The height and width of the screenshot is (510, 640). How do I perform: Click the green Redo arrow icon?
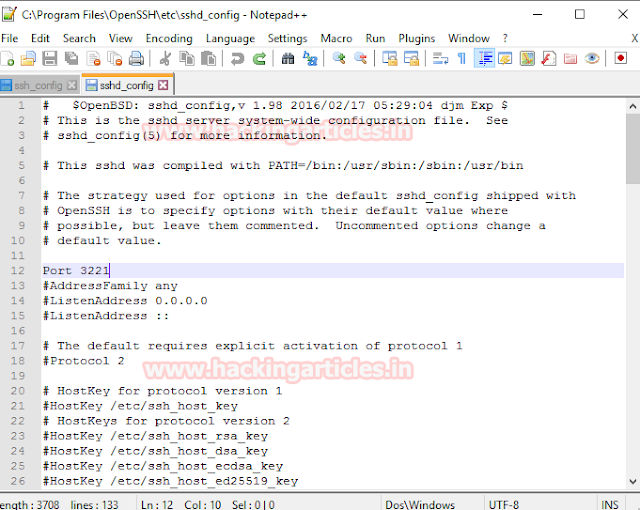259,59
